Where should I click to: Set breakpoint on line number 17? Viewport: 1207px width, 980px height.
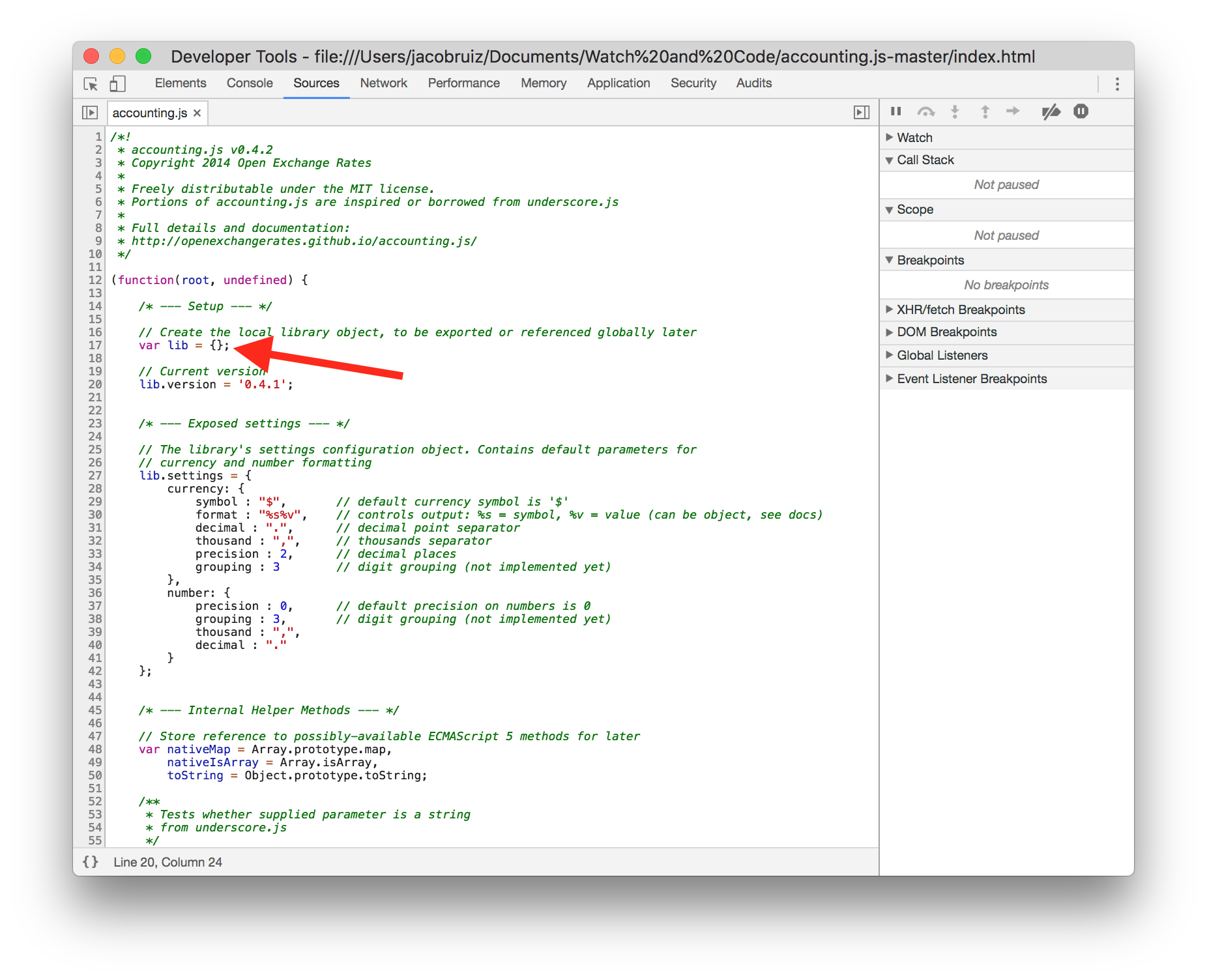coord(95,345)
